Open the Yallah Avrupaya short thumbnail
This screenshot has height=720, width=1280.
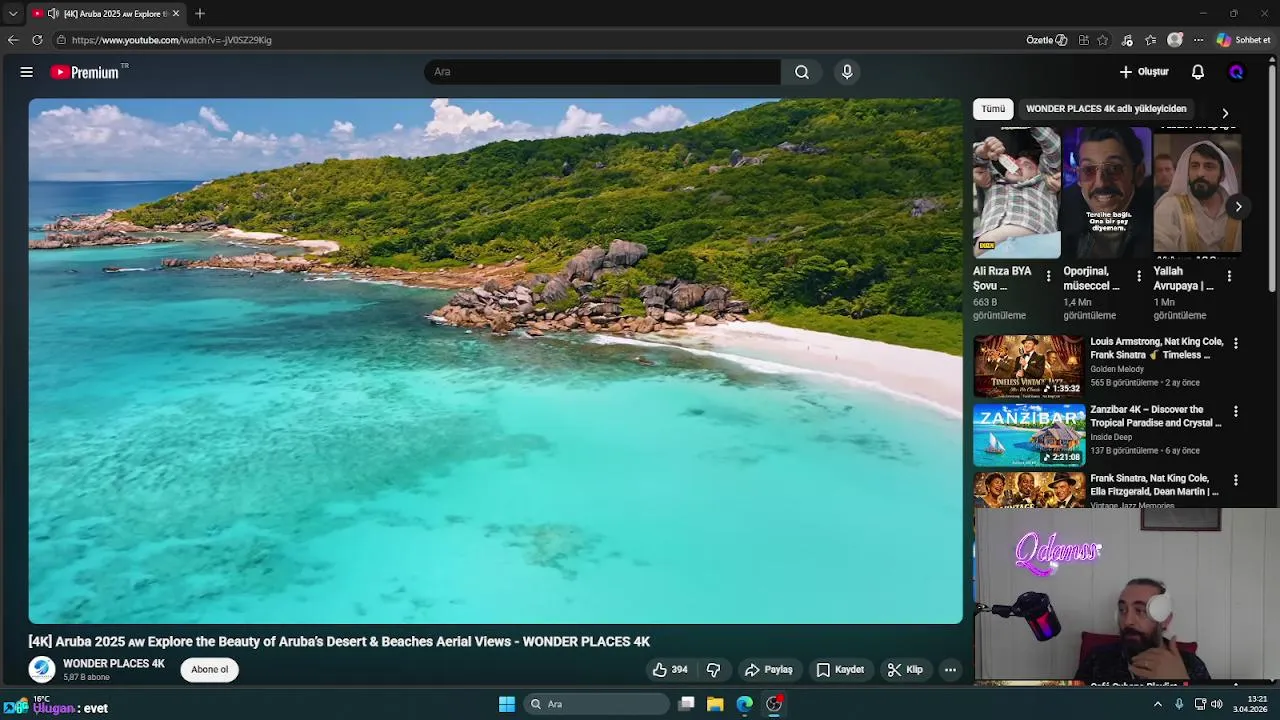tap(1197, 193)
